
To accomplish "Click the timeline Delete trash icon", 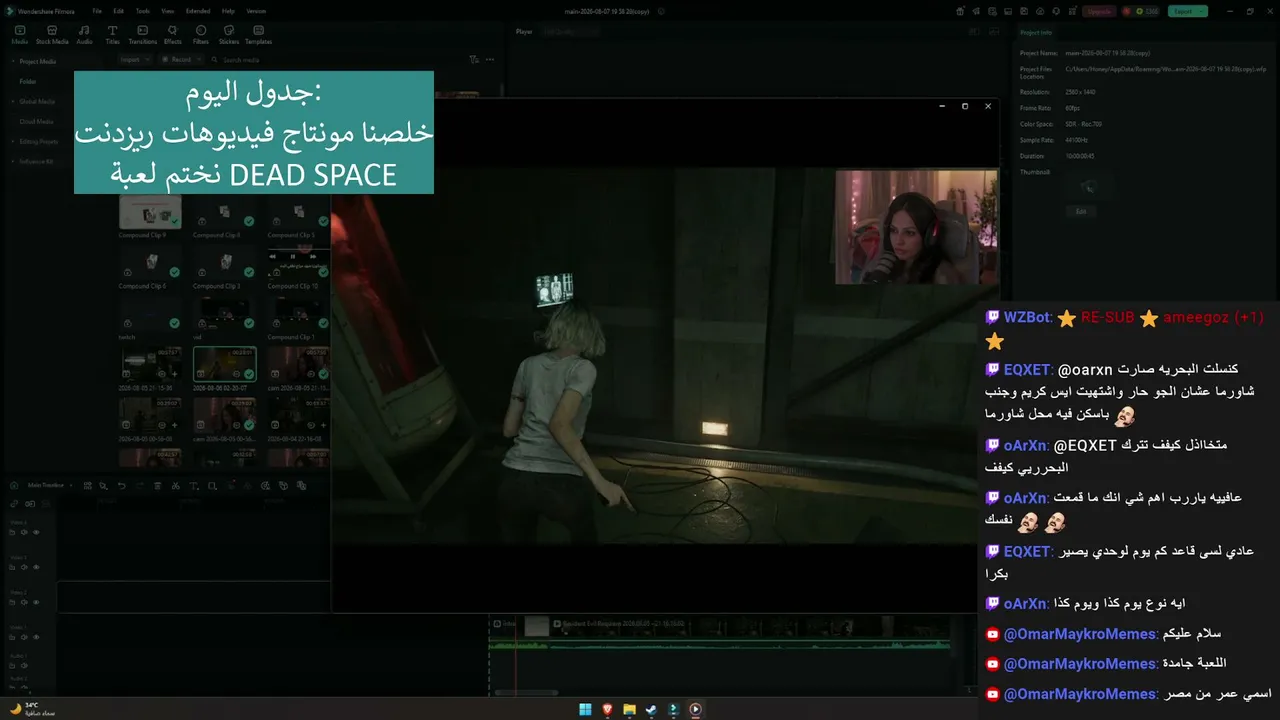I will point(157,485).
